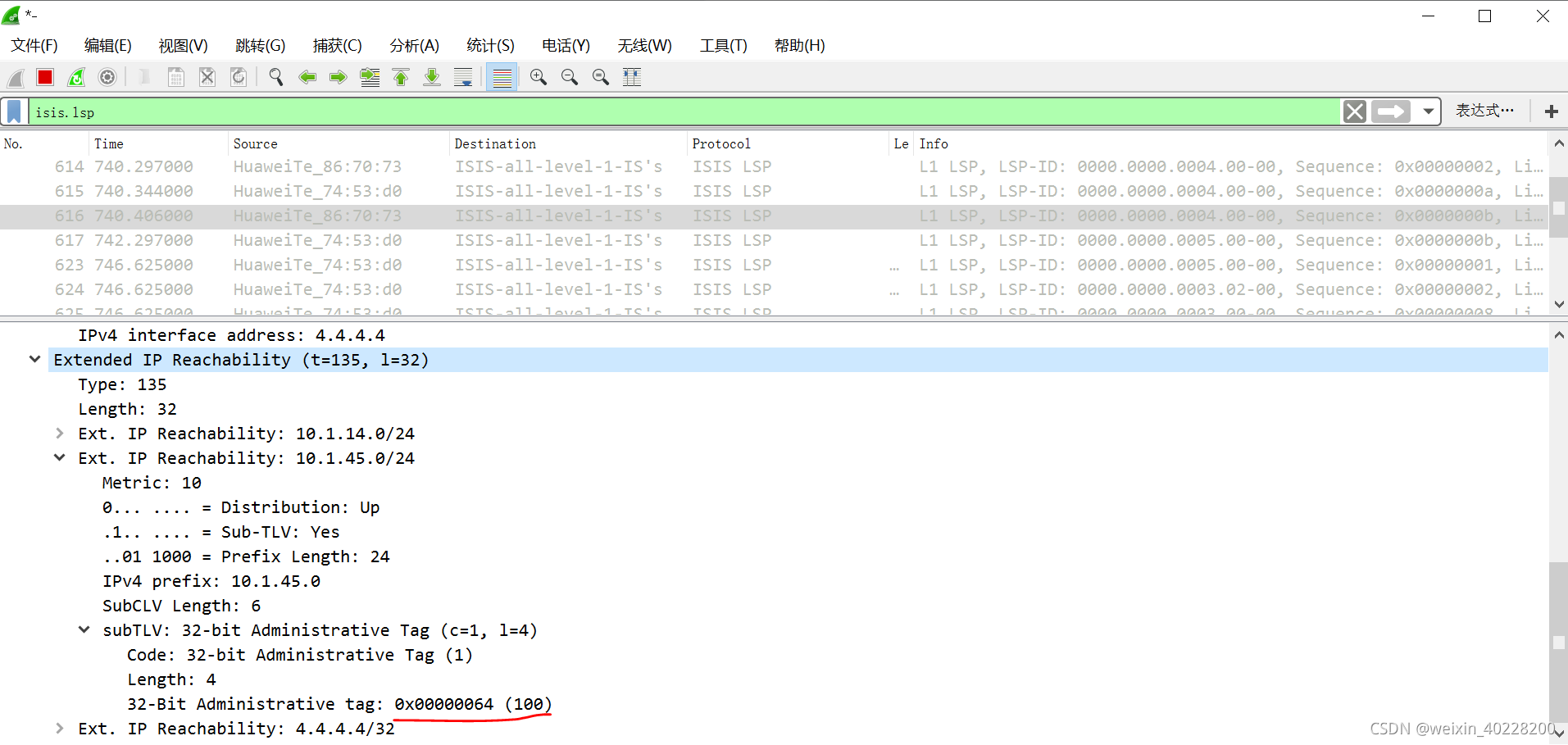The width and height of the screenshot is (1568, 745).
Task: Sort by the Source column header
Action: pyautogui.click(x=339, y=143)
